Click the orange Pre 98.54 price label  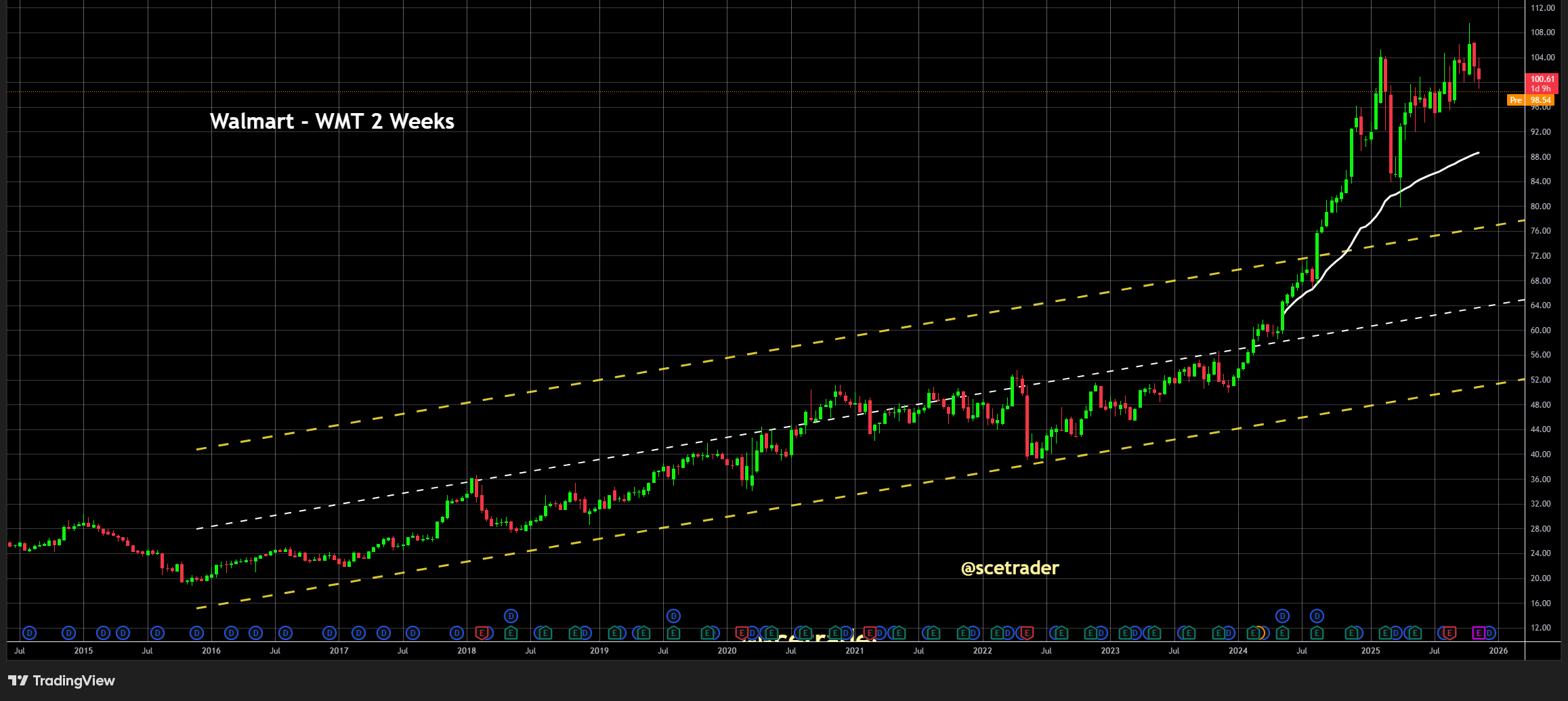(x=1530, y=100)
